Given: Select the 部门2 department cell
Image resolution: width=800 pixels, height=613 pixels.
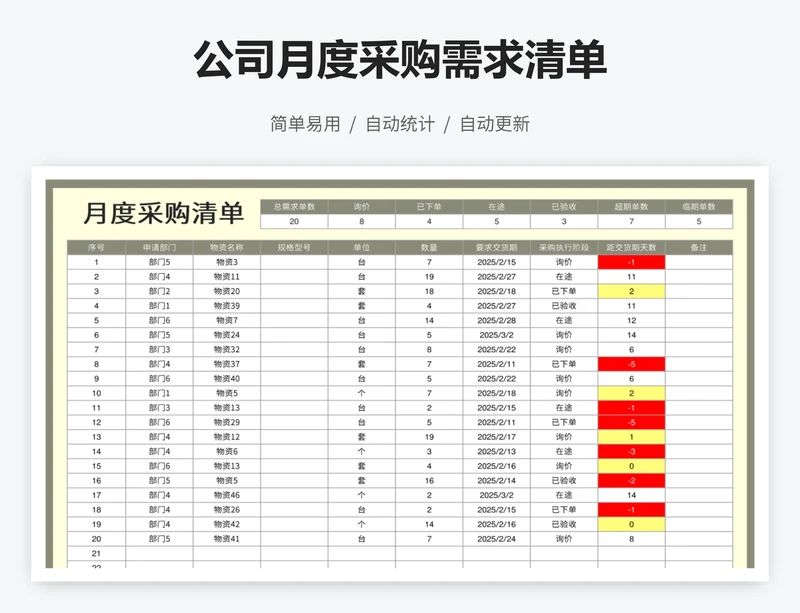Looking at the screenshot, I should [159, 291].
